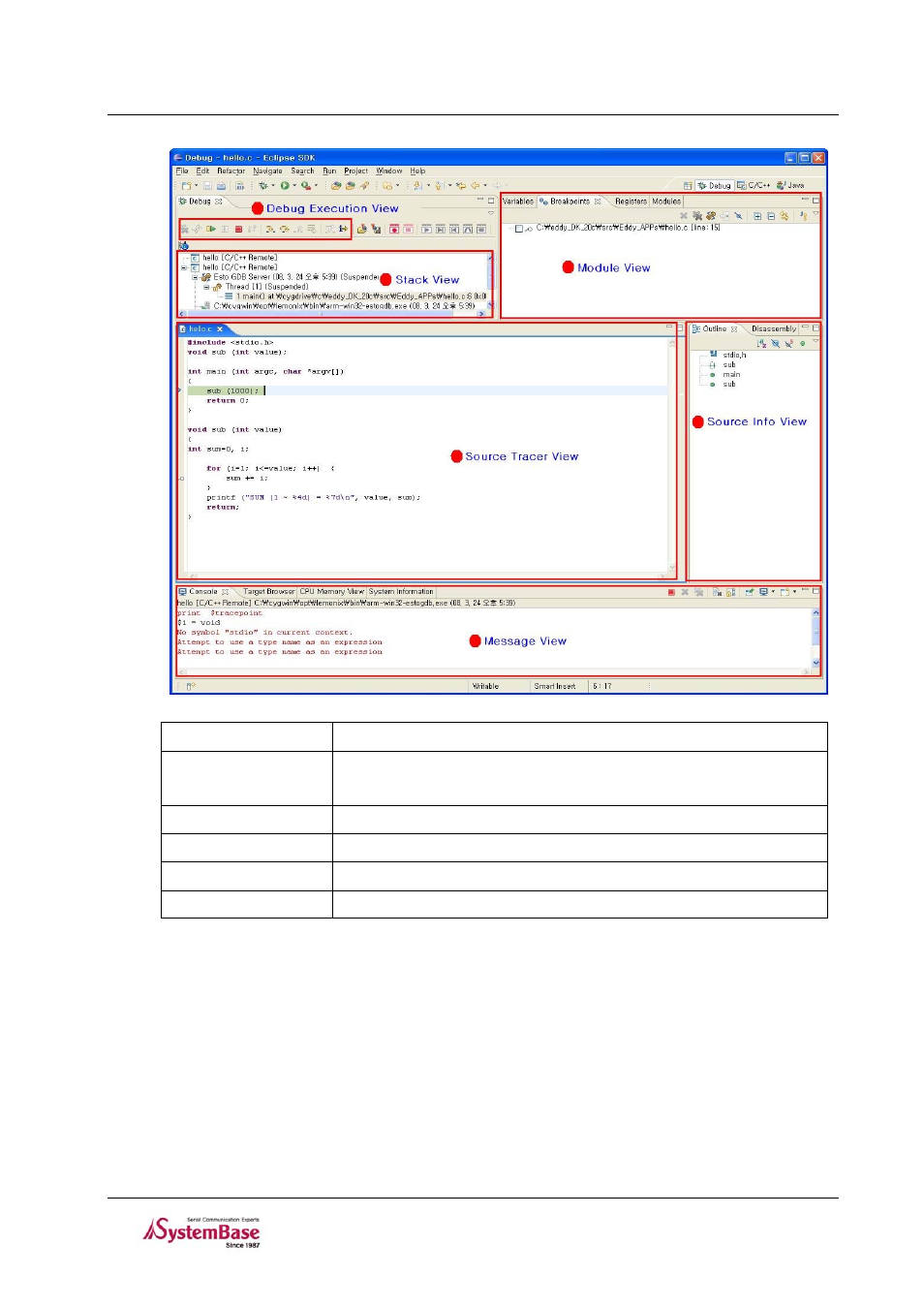Viewport: 924px width, 1308px height.
Task: Click Expand All icon in Breakpoints view
Action: [757, 216]
